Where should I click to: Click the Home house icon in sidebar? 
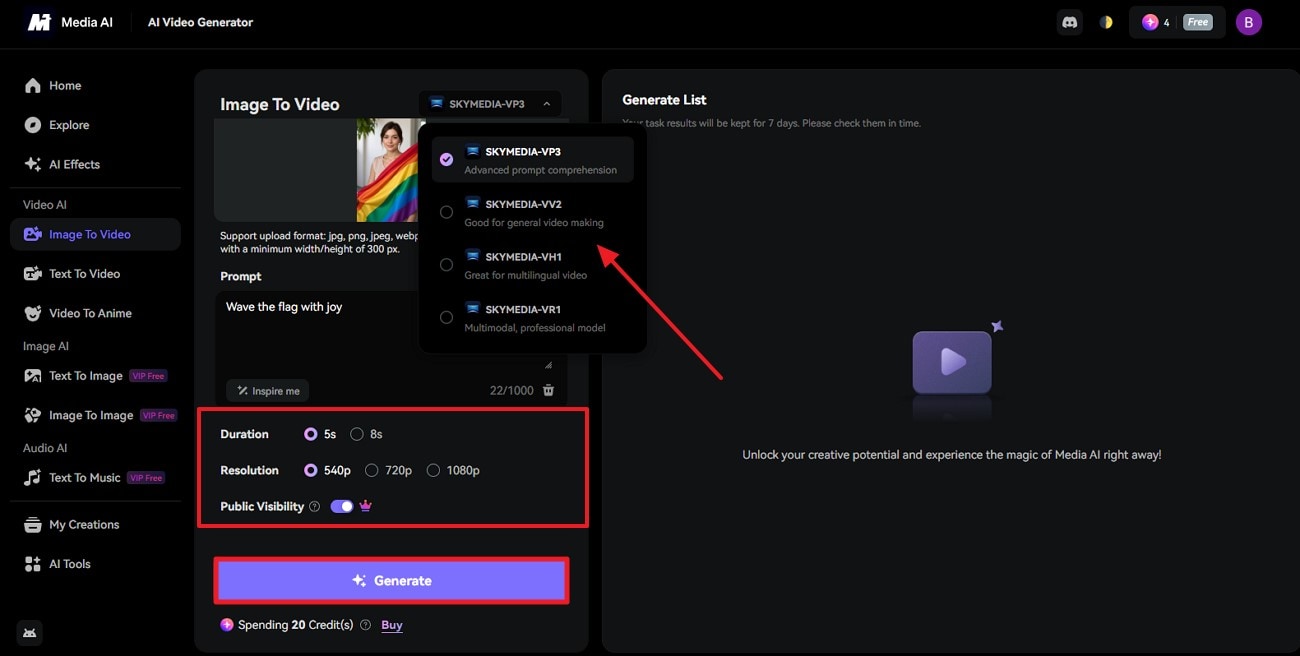tap(33, 86)
